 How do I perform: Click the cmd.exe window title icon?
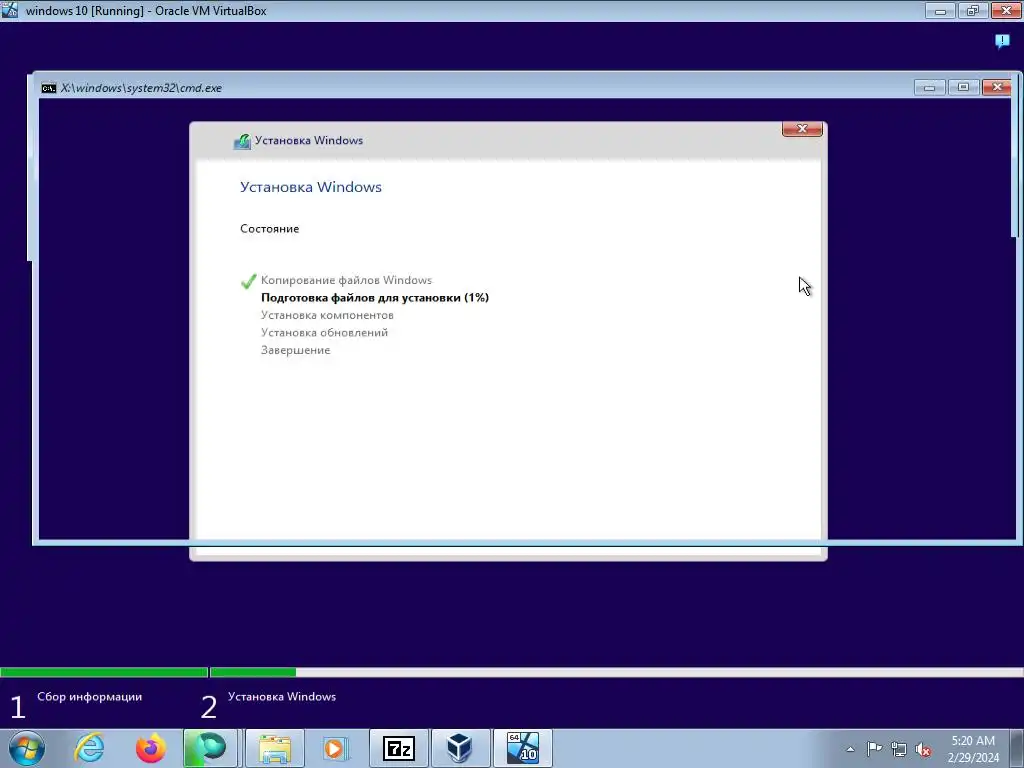point(49,88)
